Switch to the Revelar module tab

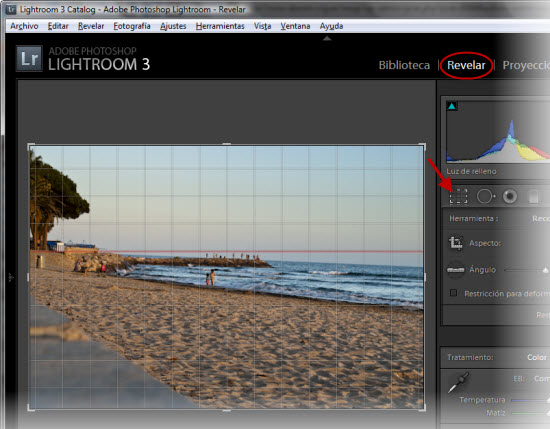(x=466, y=65)
